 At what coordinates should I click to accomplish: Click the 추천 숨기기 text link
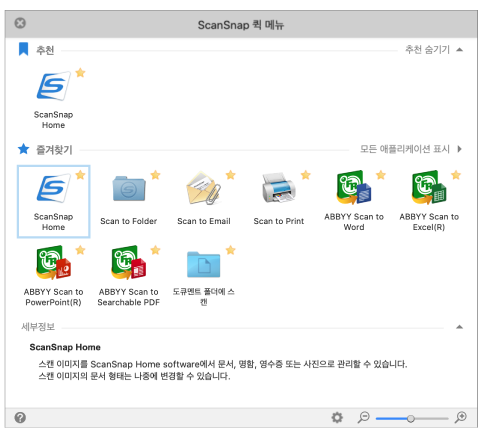point(427,50)
